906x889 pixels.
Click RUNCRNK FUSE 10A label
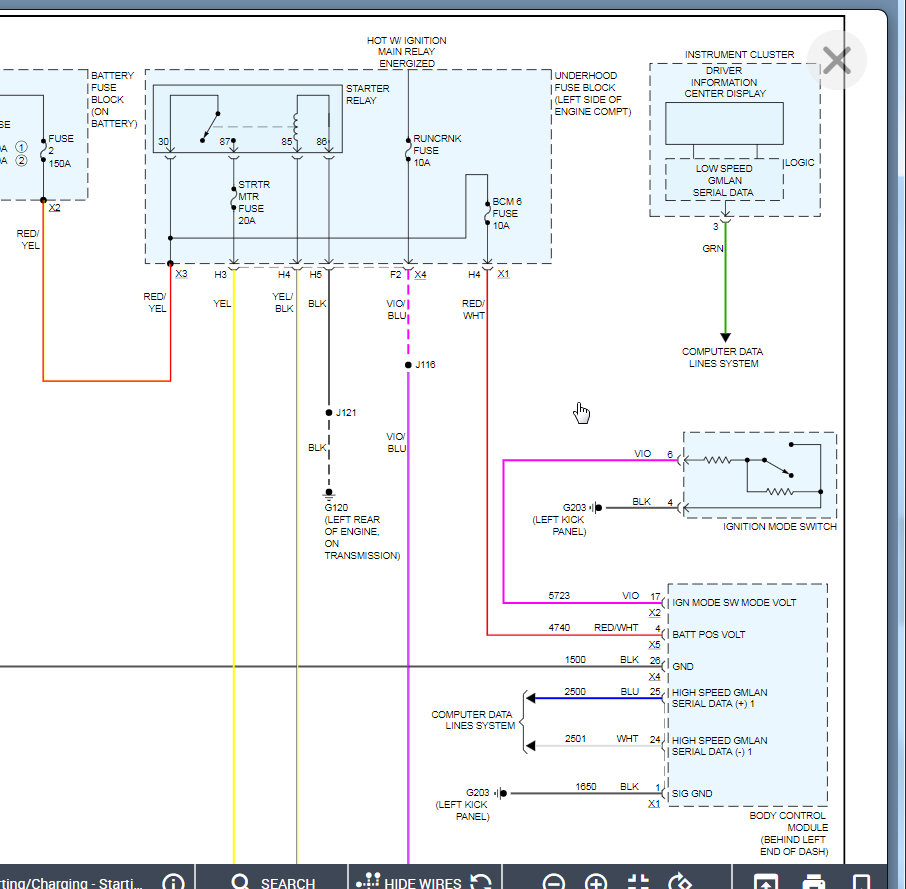point(437,150)
